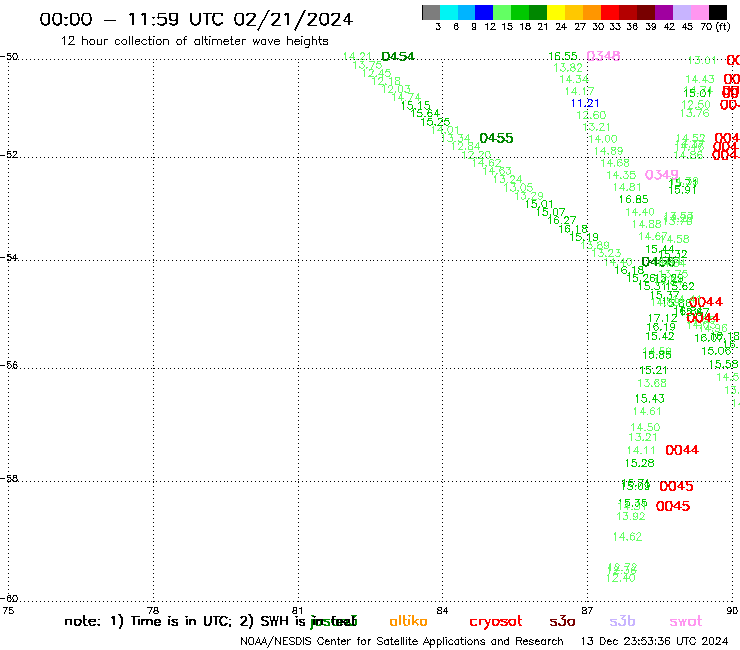This screenshot has width=740, height=650.
Task: Click the wave height value 14.21
Action: [357, 56]
